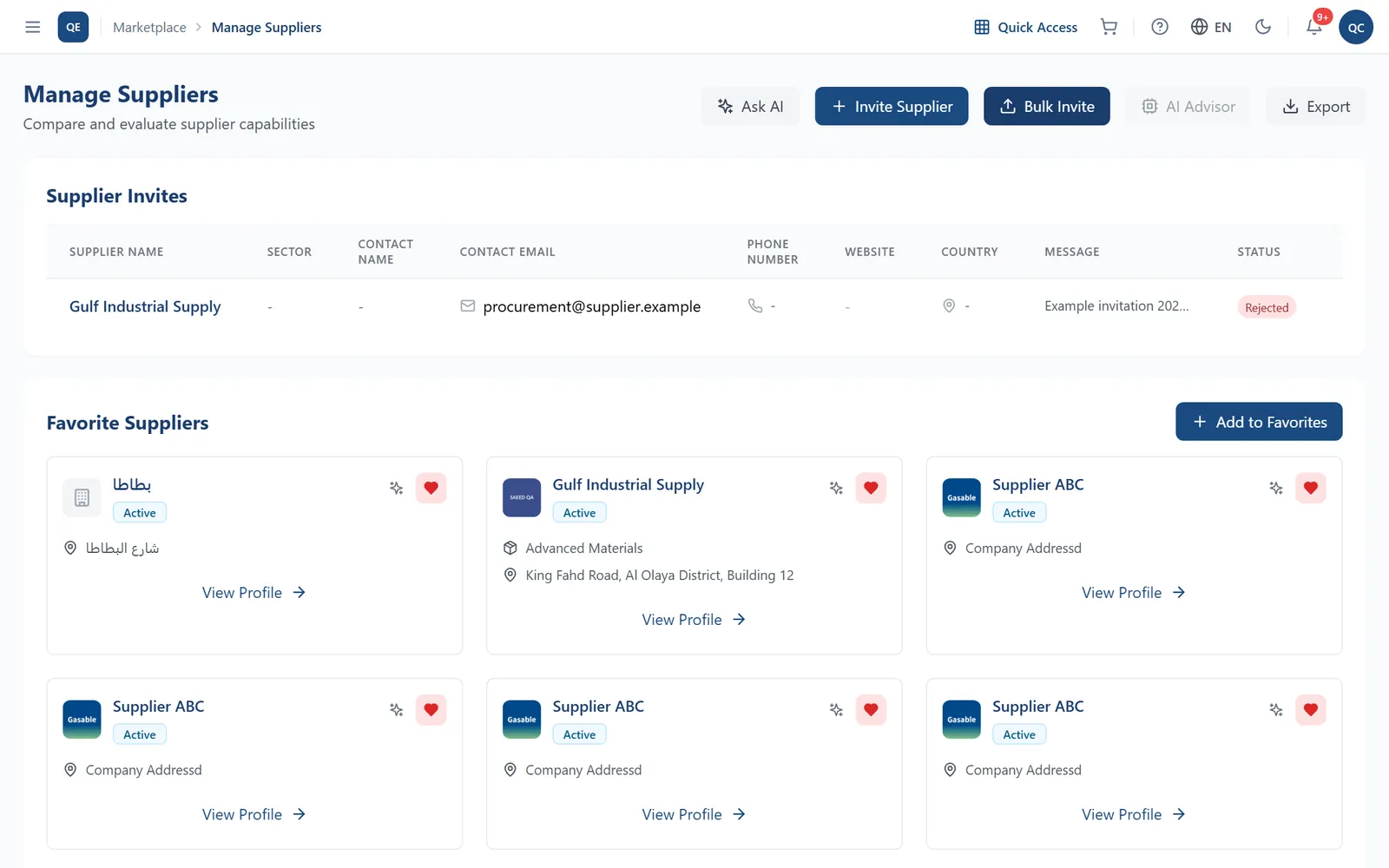Toggle dark mode moon icon
The image size is (1389, 868).
[x=1263, y=27]
